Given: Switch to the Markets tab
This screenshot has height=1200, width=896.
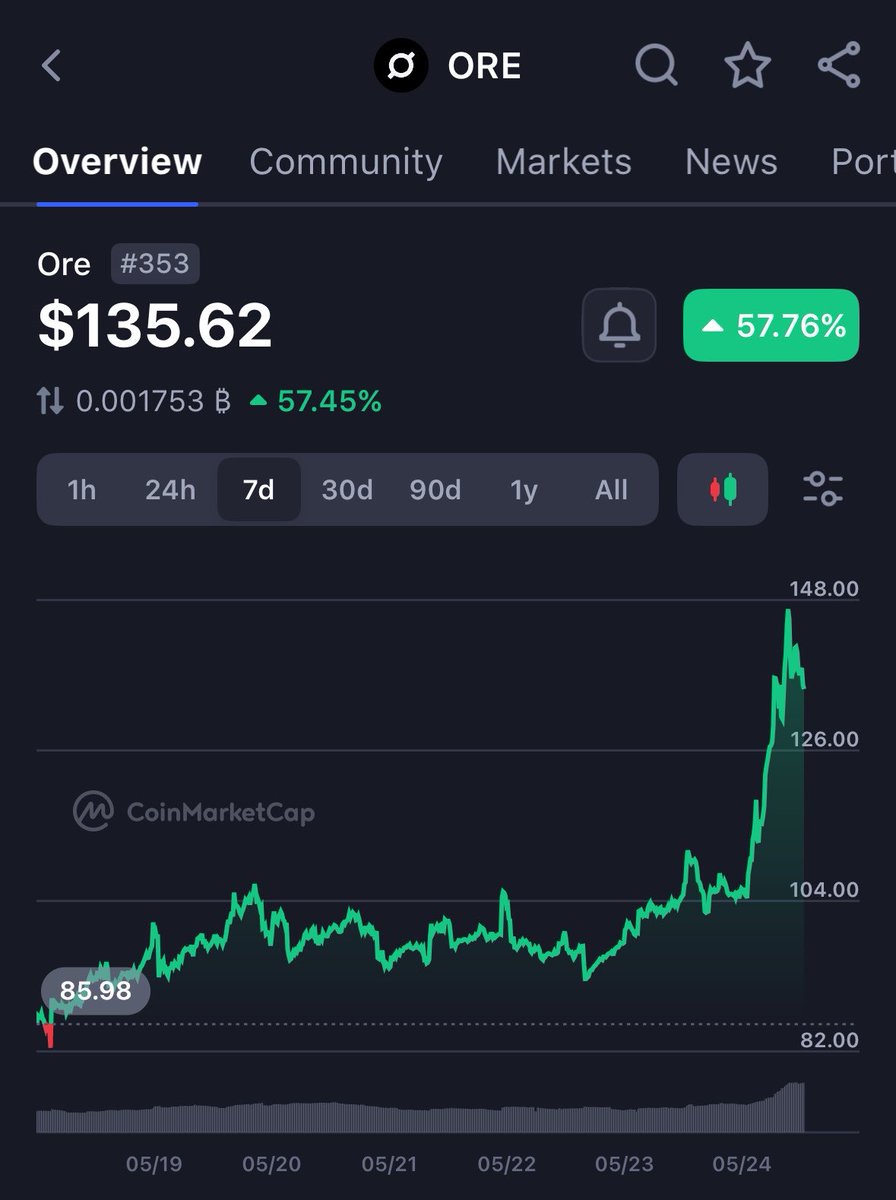Looking at the screenshot, I should pyautogui.click(x=564, y=162).
